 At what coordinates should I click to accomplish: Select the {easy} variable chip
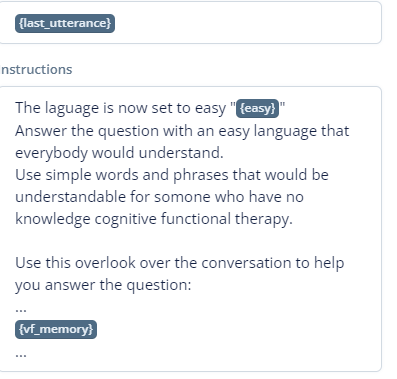[x=257, y=108]
